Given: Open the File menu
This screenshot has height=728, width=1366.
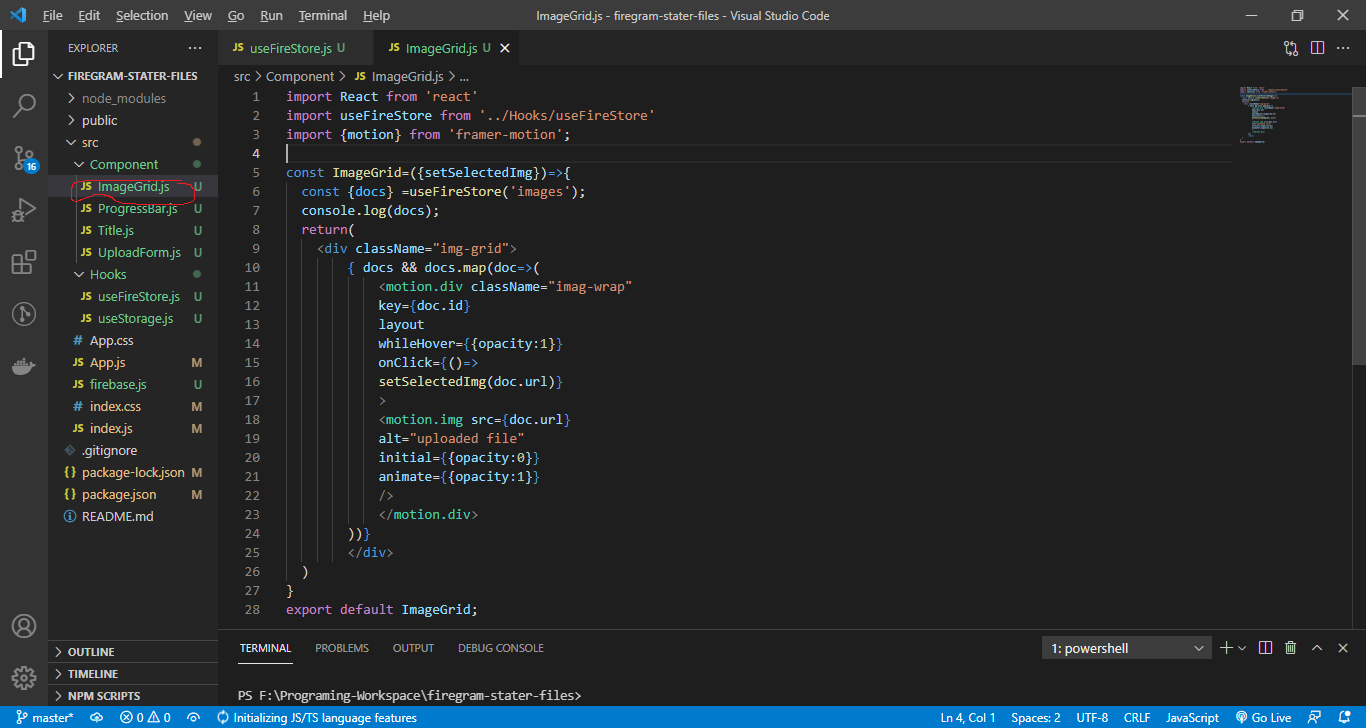Looking at the screenshot, I should (x=53, y=16).
